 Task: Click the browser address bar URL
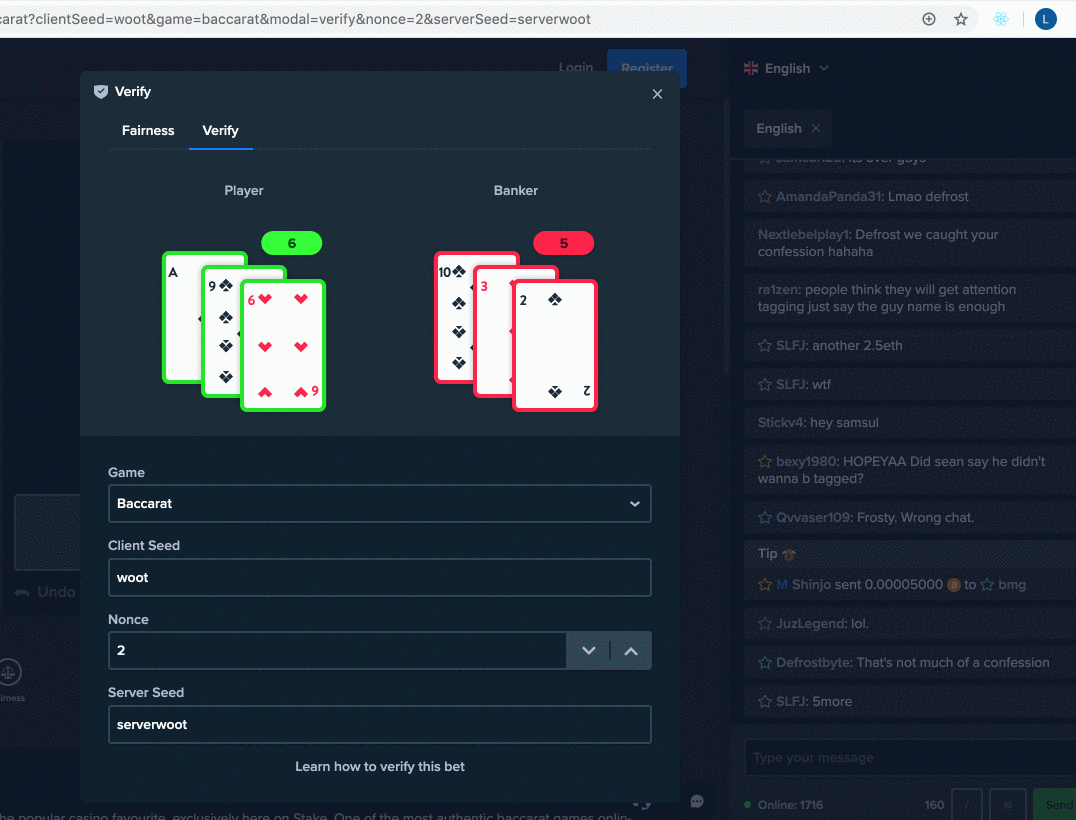click(295, 19)
